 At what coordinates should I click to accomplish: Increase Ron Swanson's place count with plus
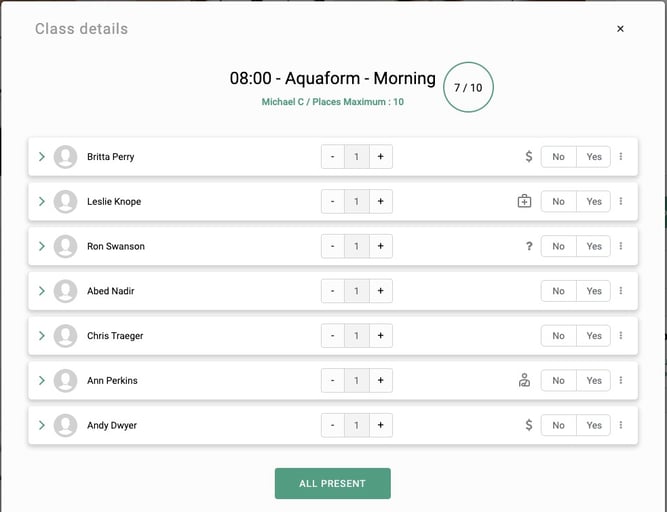tap(380, 246)
